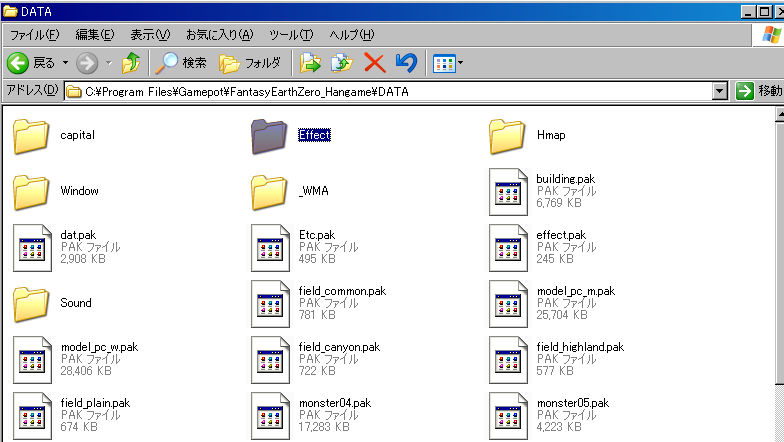Screen dimensions: 784x442
Task: Go up one folder level
Action: pos(131,63)
